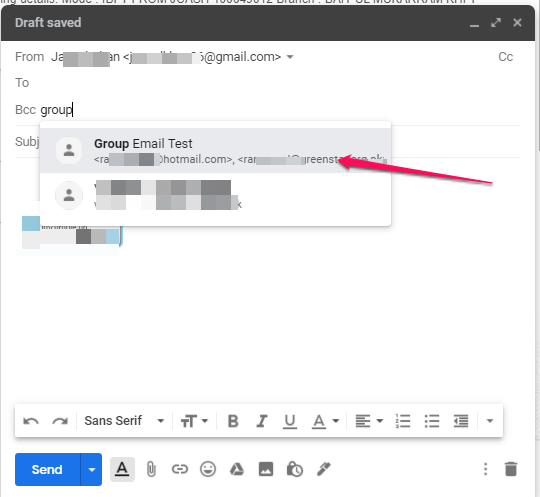Open the insert emoji picker
This screenshot has height=497, width=540.
tap(208, 469)
